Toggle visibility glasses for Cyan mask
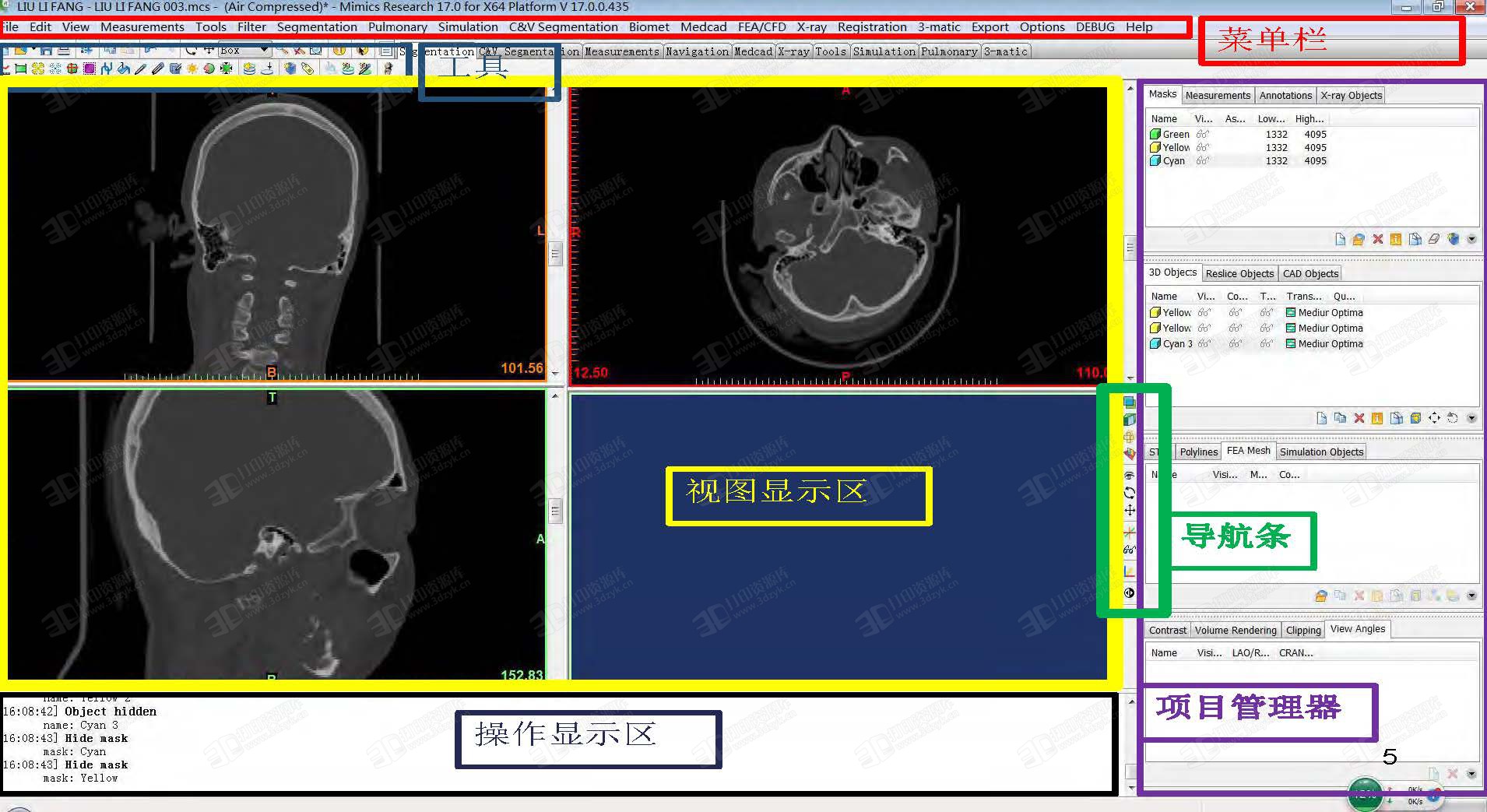Image resolution: width=1487 pixels, height=812 pixels. click(1203, 160)
